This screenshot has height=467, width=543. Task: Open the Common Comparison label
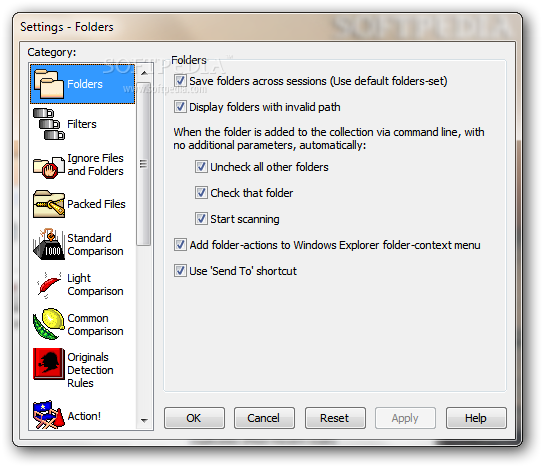coord(95,324)
